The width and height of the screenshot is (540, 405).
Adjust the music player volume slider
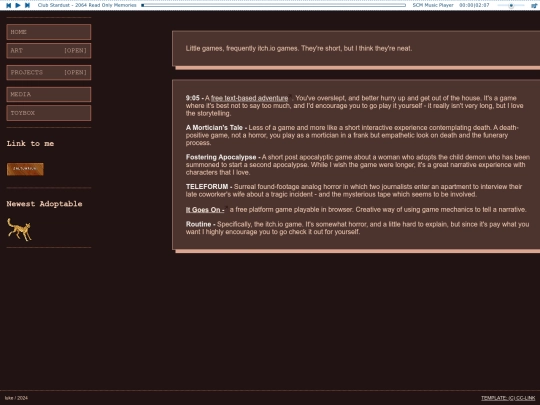pyautogui.click(x=511, y=6)
